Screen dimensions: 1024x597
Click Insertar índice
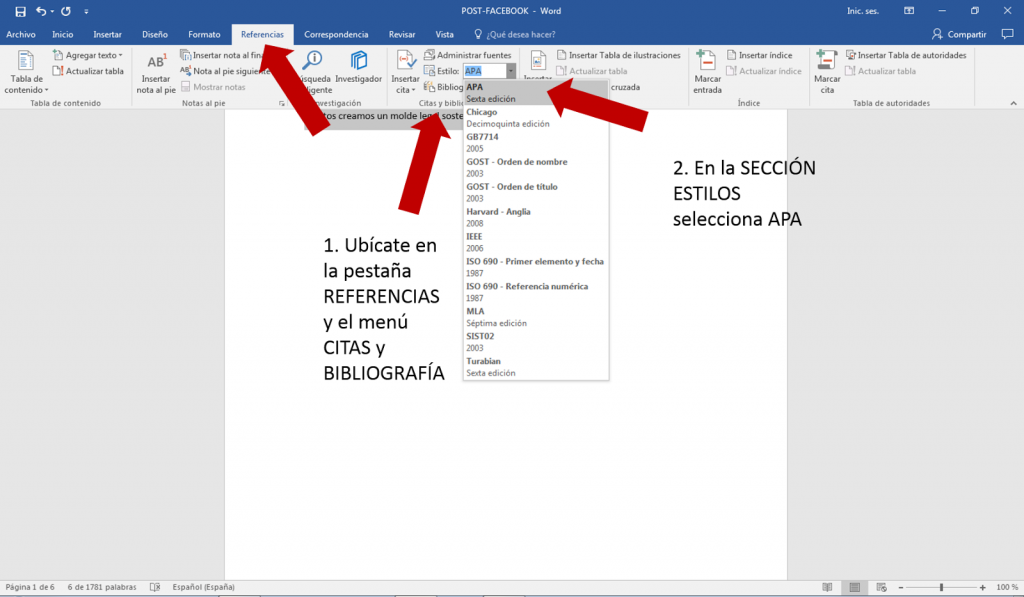click(760, 56)
